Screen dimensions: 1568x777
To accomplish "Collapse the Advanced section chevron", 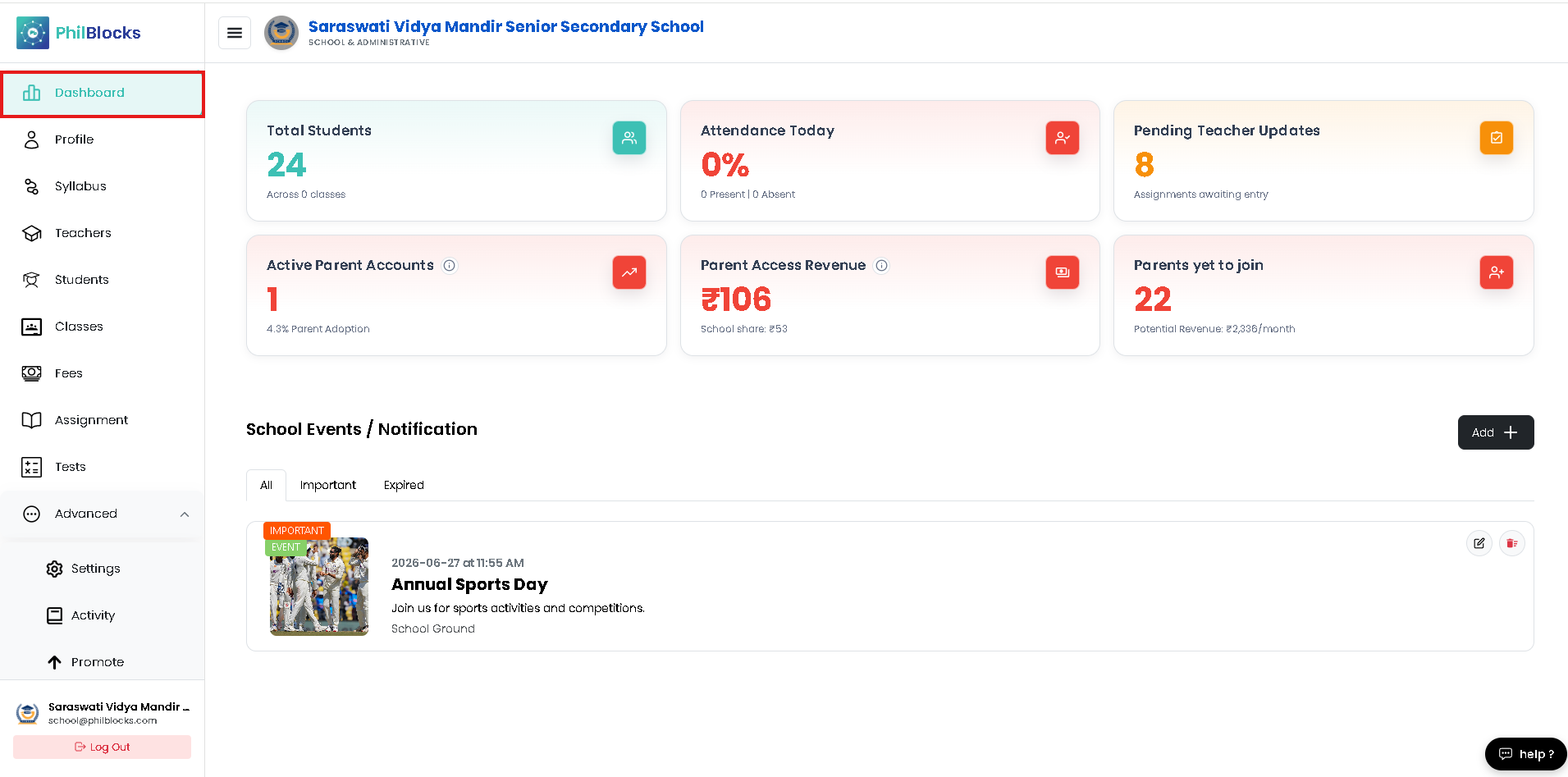I will pos(185,514).
